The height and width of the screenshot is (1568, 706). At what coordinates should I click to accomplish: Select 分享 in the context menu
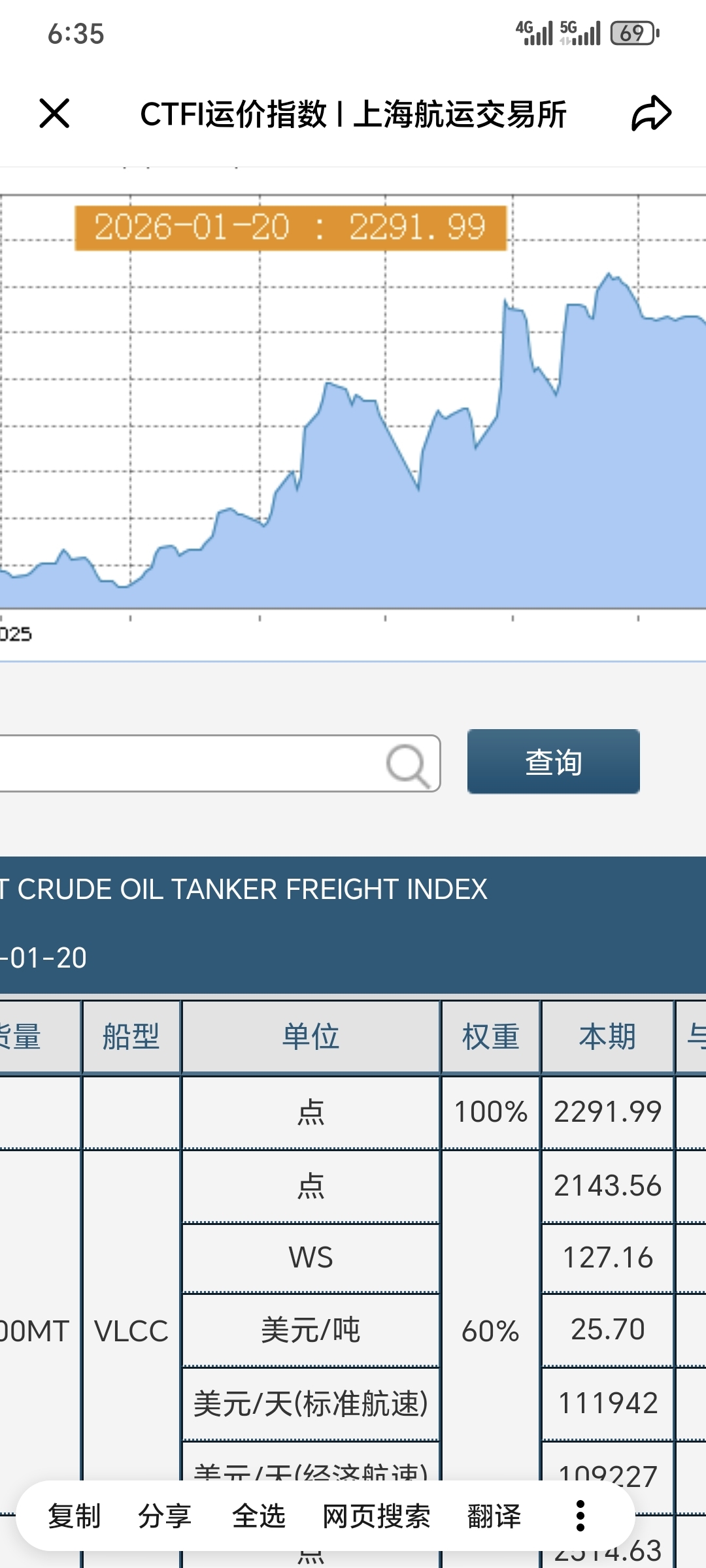(164, 1516)
